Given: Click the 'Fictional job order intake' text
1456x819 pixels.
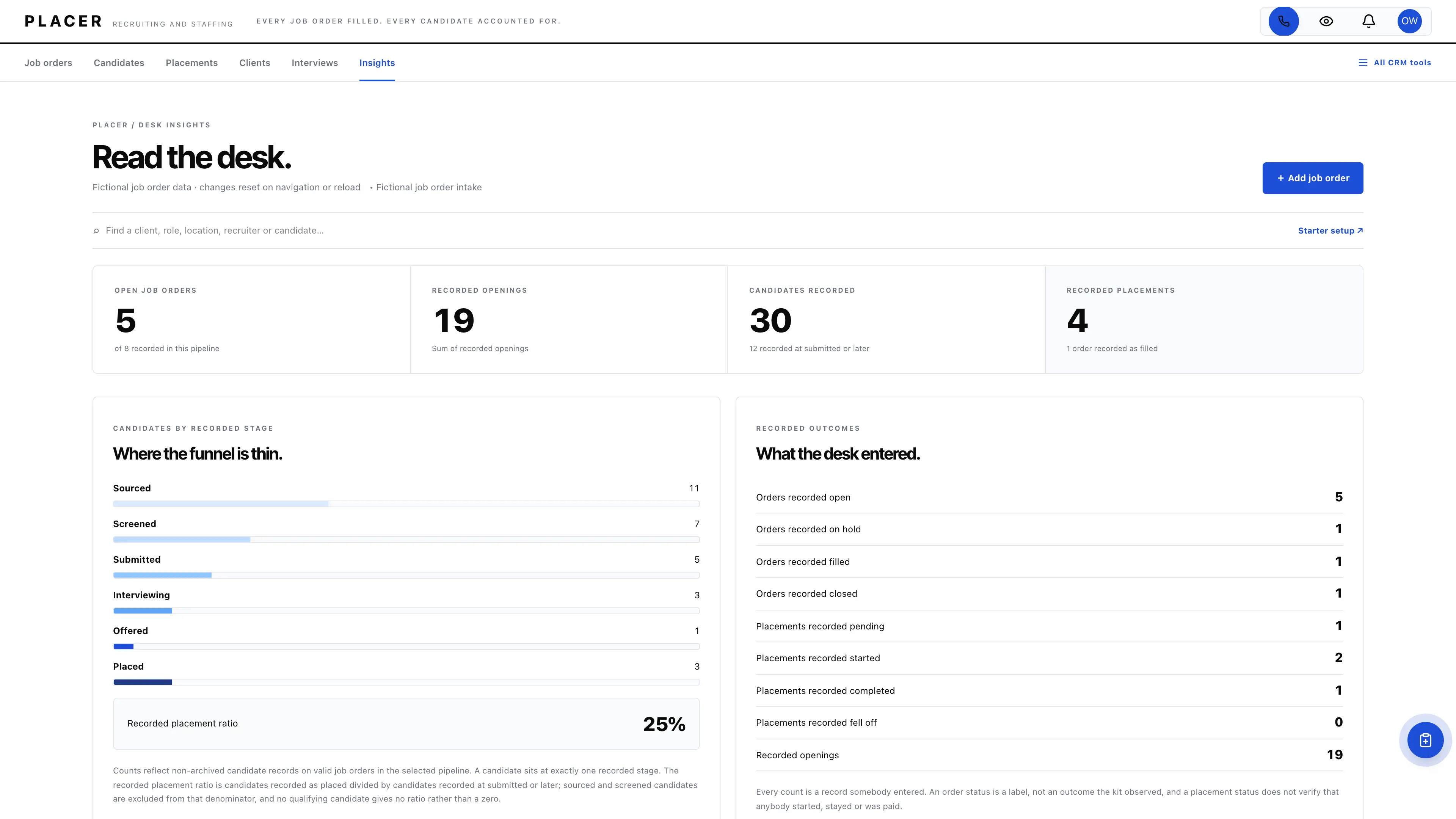Looking at the screenshot, I should [x=429, y=187].
